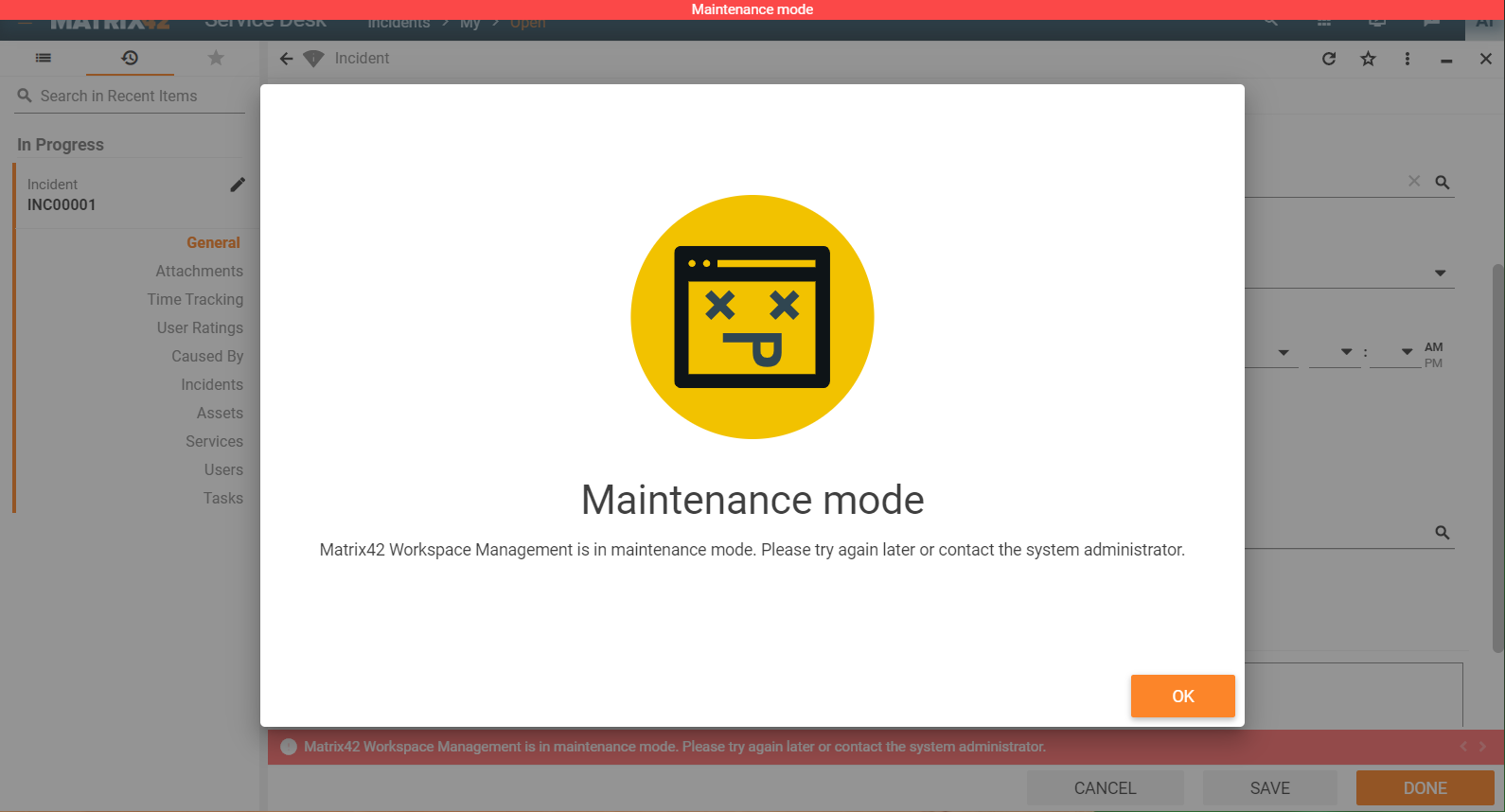Click the lower search lookup icon

1443,533
